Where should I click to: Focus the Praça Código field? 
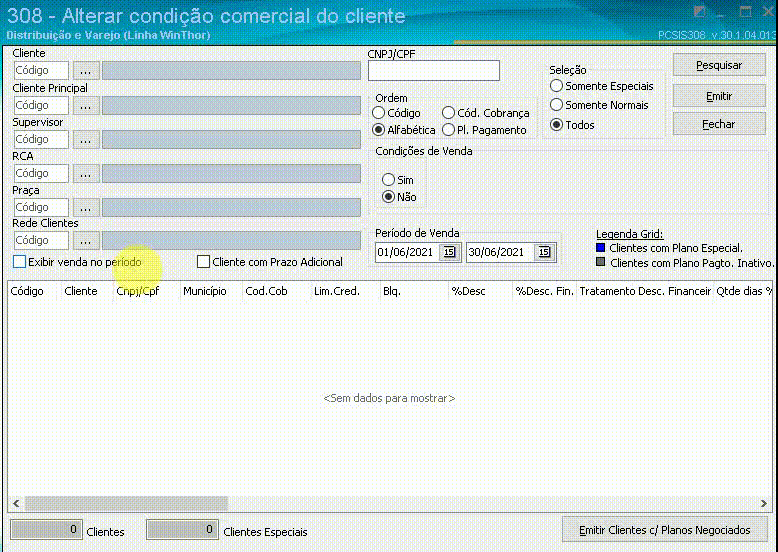tap(41, 207)
